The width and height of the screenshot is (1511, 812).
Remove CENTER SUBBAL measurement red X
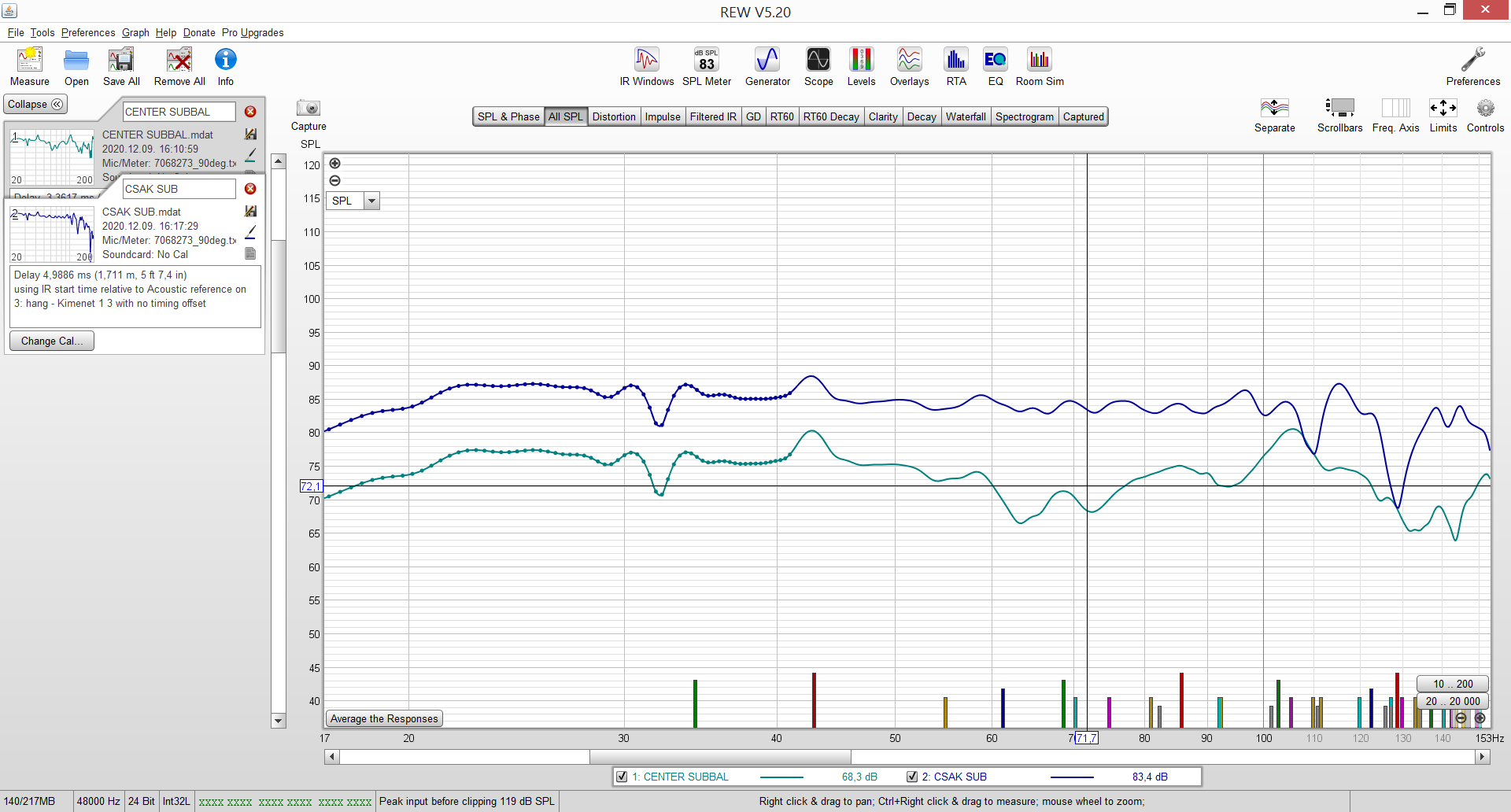[250, 112]
